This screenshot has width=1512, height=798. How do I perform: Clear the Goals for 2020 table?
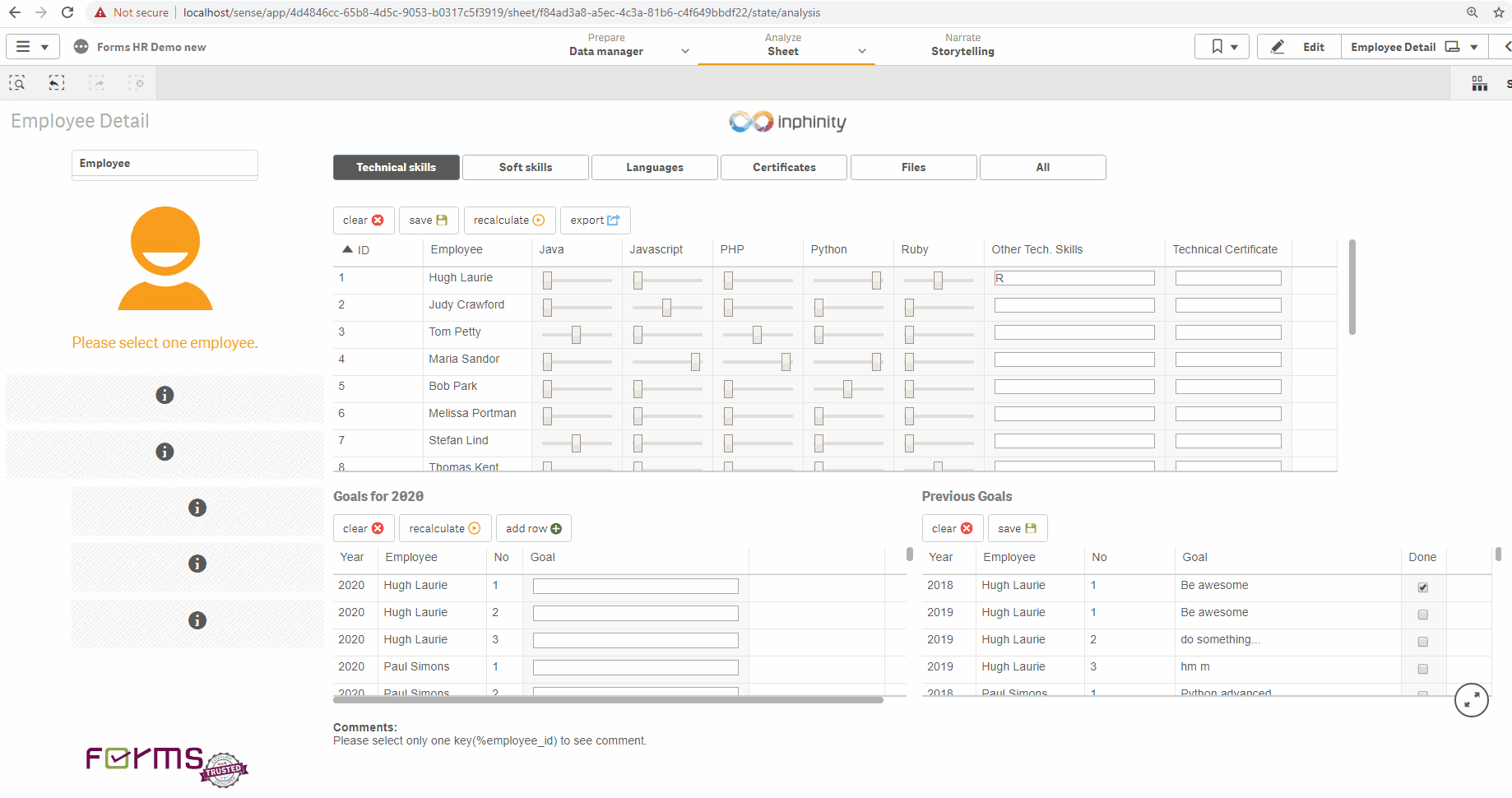click(x=364, y=528)
